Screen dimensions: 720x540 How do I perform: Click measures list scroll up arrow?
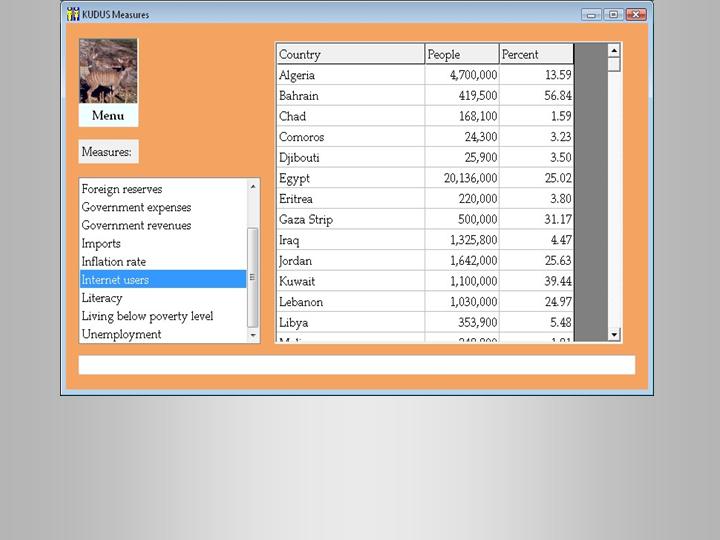[x=253, y=186]
